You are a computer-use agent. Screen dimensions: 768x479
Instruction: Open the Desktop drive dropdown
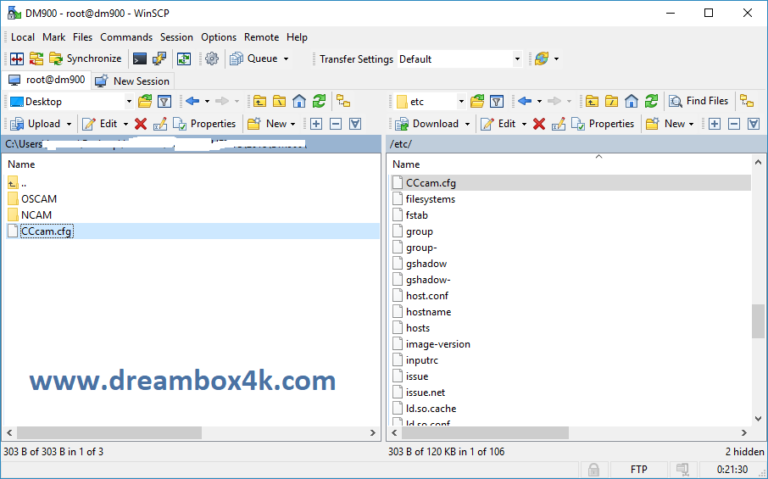tap(129, 101)
